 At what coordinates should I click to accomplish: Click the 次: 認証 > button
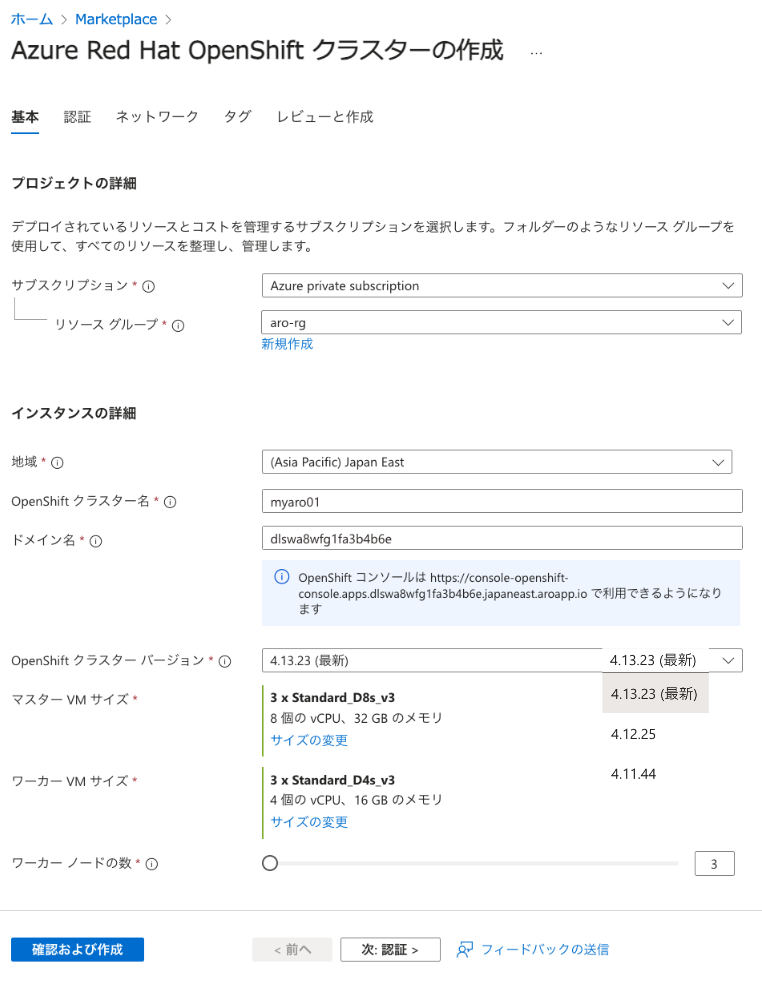[x=390, y=950]
